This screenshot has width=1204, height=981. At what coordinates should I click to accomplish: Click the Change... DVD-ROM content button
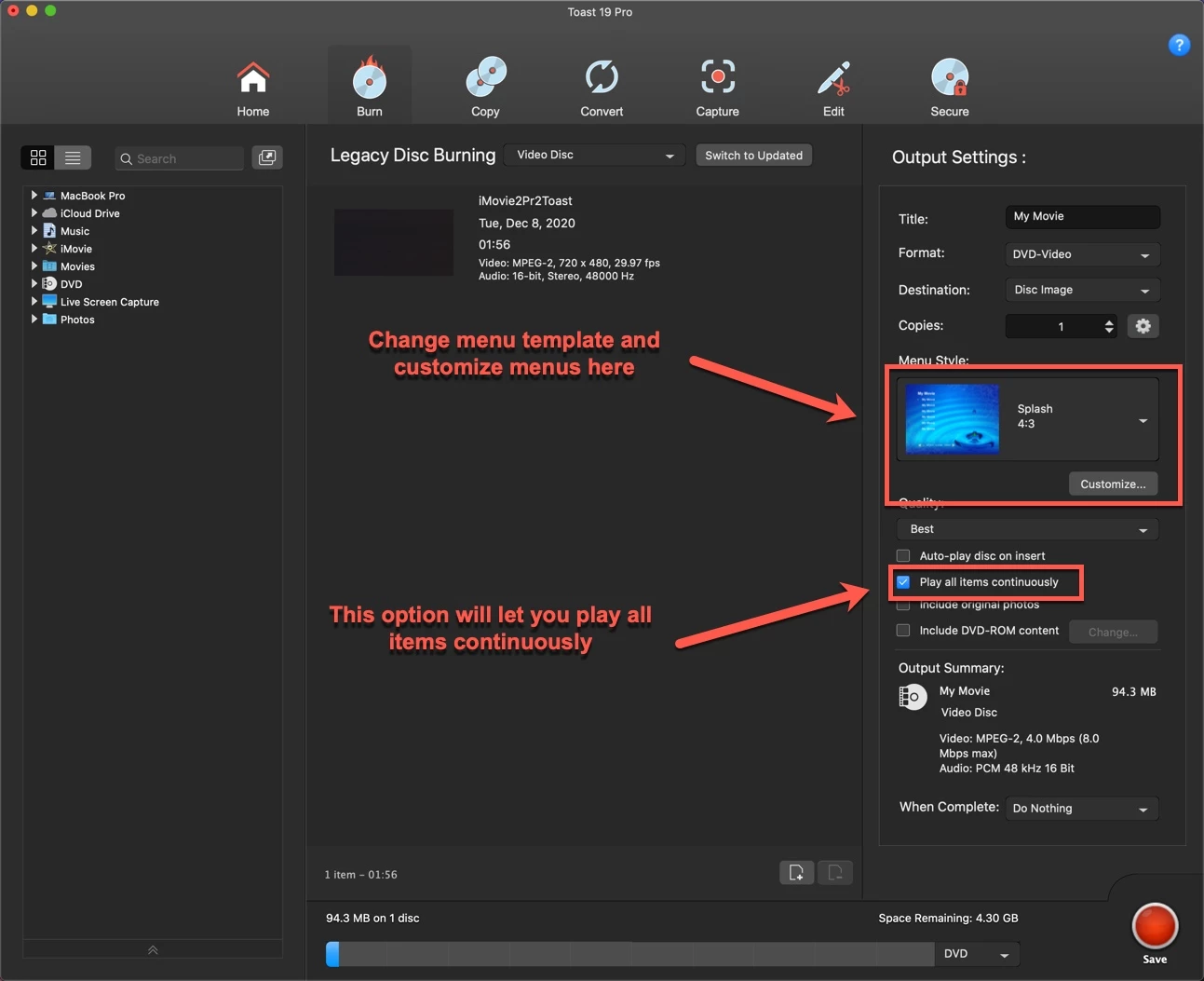tap(1113, 632)
